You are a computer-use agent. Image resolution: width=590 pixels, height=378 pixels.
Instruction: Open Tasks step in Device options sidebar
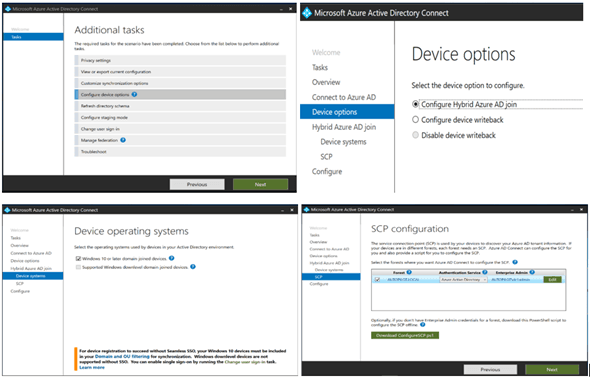(x=320, y=67)
